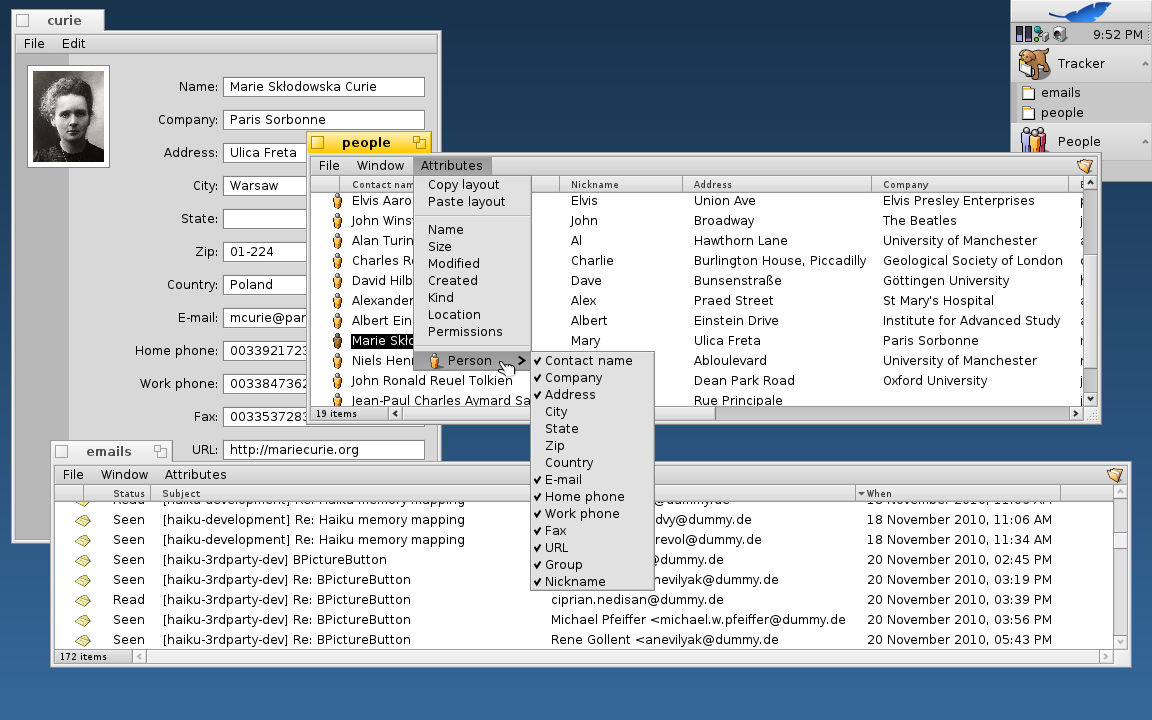The height and width of the screenshot is (720, 1152).
Task: Expand the Person submenu entry
Action: (x=470, y=361)
